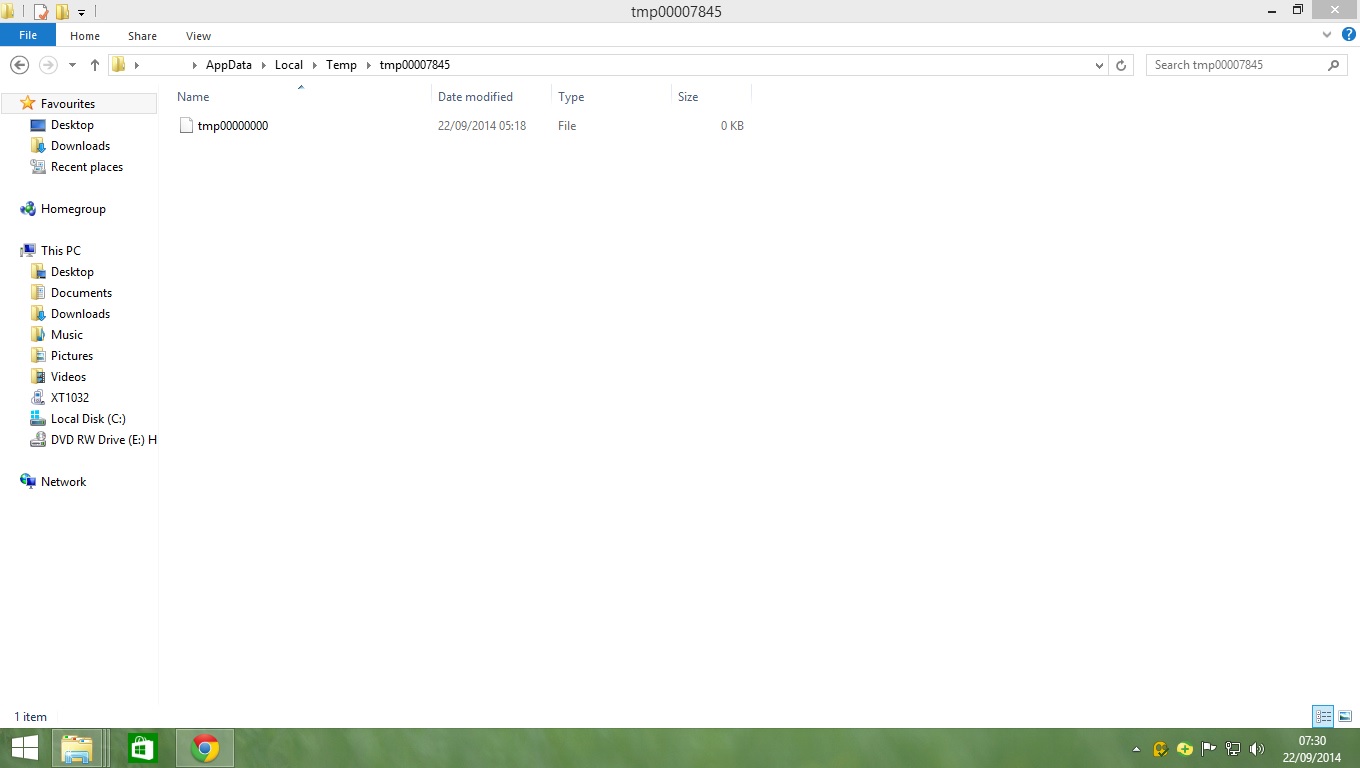Click the Action Center flag tray icon
This screenshot has height=768, width=1360.
(1209, 748)
